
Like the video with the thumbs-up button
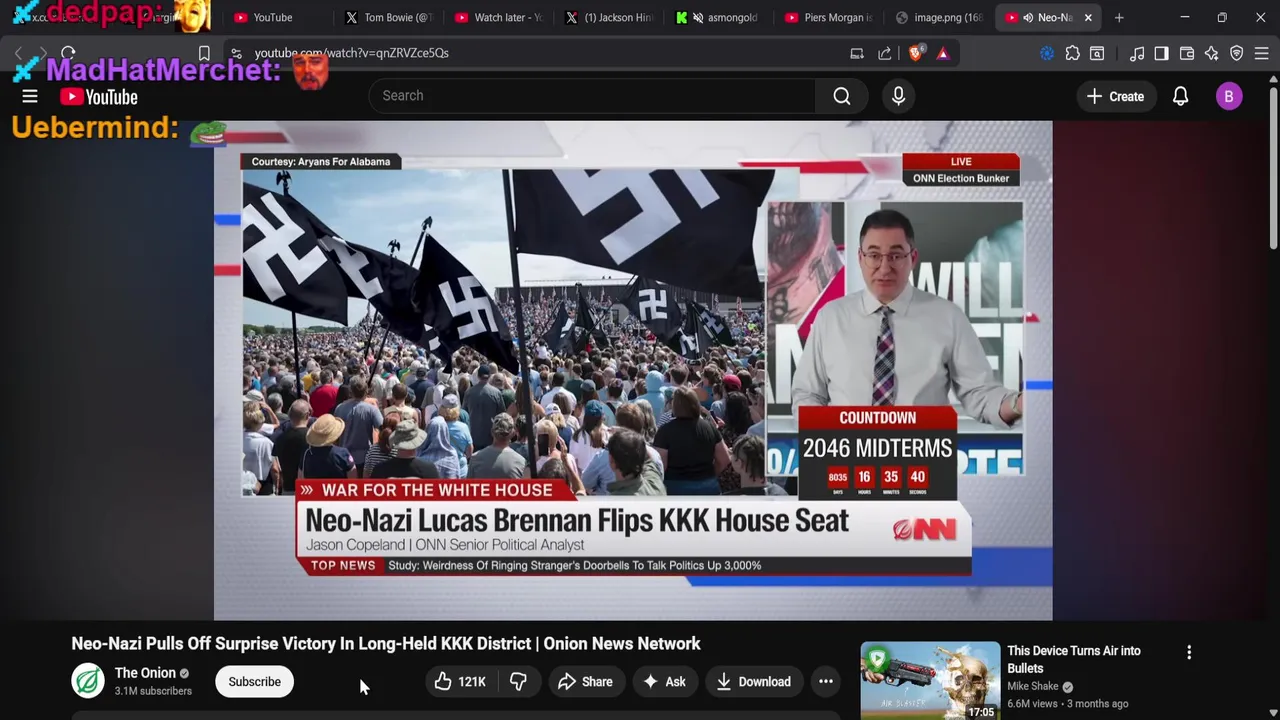coord(461,682)
